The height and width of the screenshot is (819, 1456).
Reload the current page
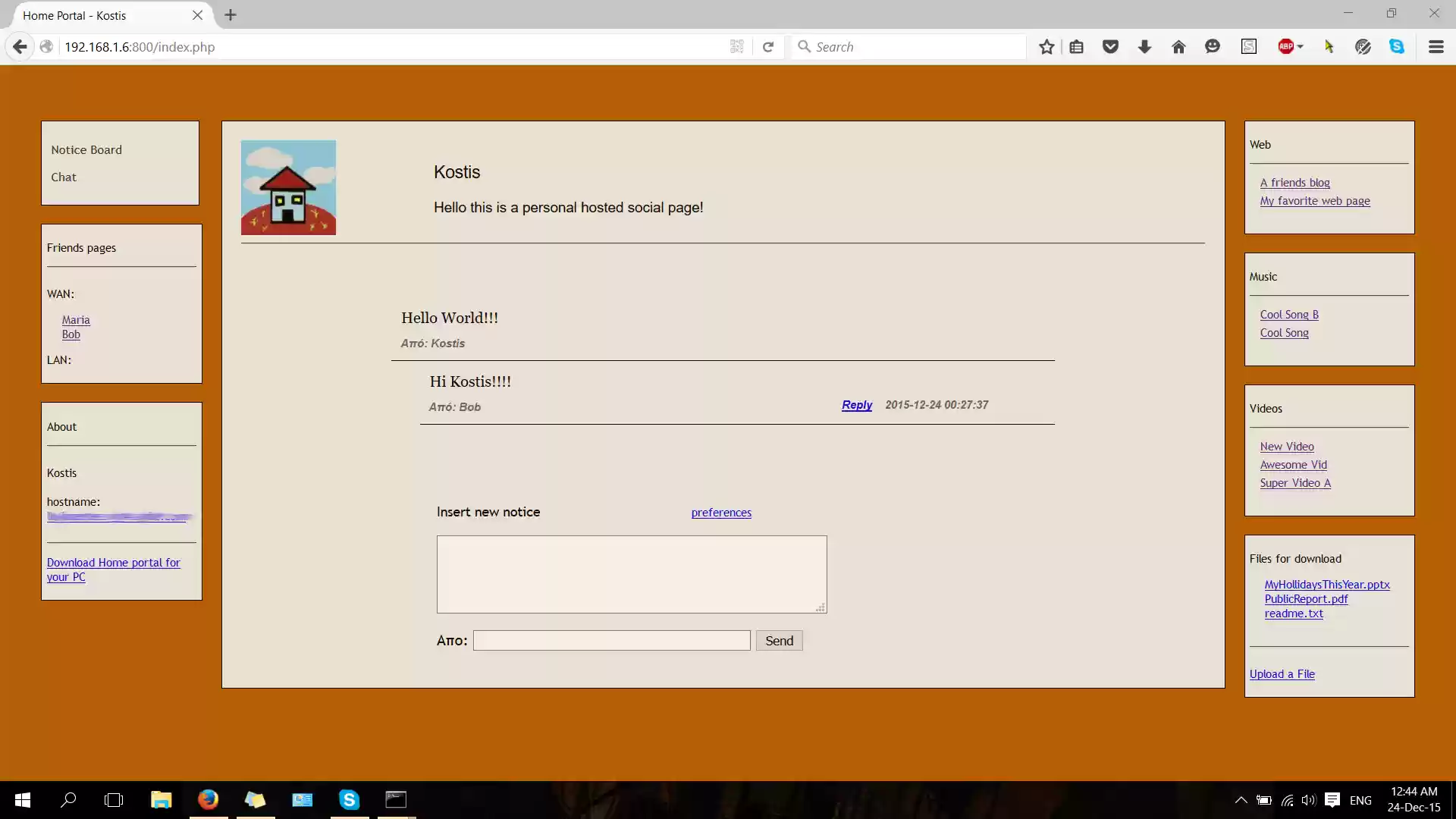click(768, 46)
